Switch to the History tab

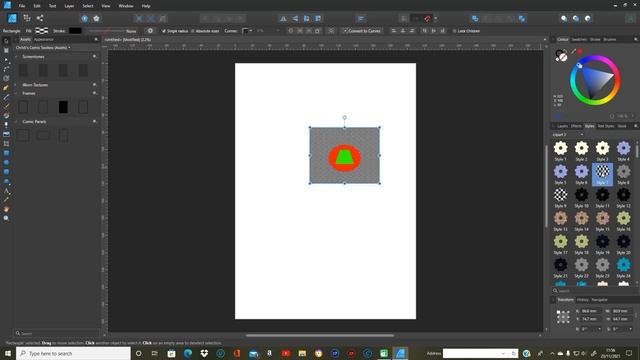pos(582,300)
